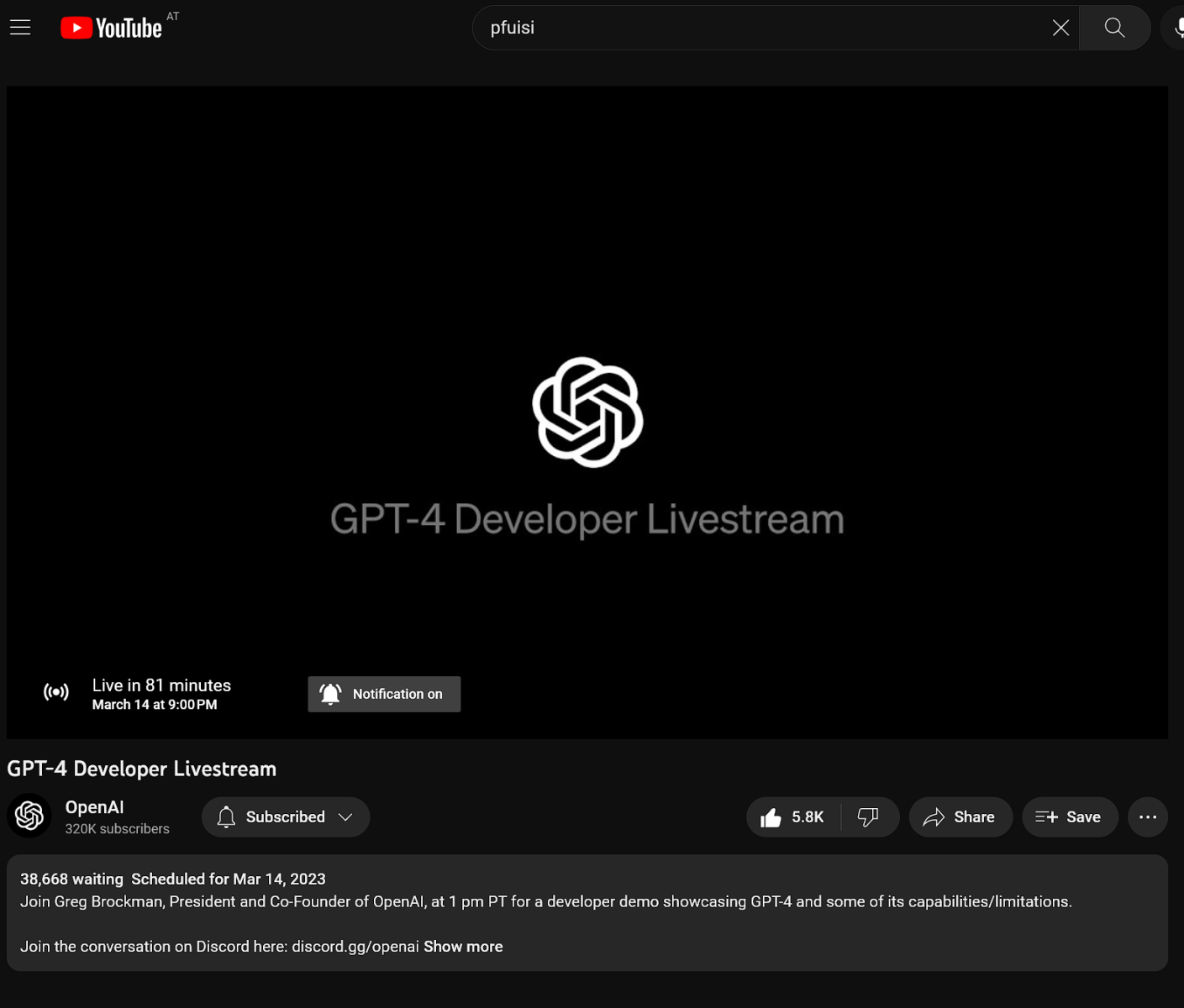Expand the Subscribed notification dropdown
This screenshot has width=1184, height=1008.
pyautogui.click(x=286, y=816)
